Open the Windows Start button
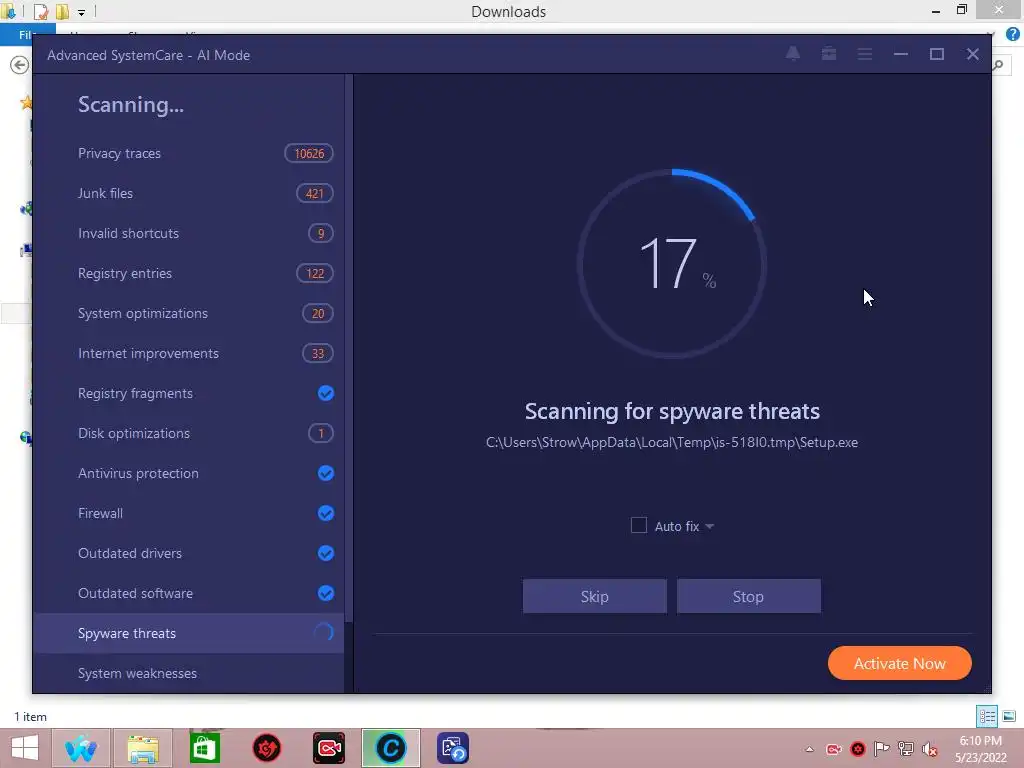Image resolution: width=1024 pixels, height=768 pixels. 25,748
